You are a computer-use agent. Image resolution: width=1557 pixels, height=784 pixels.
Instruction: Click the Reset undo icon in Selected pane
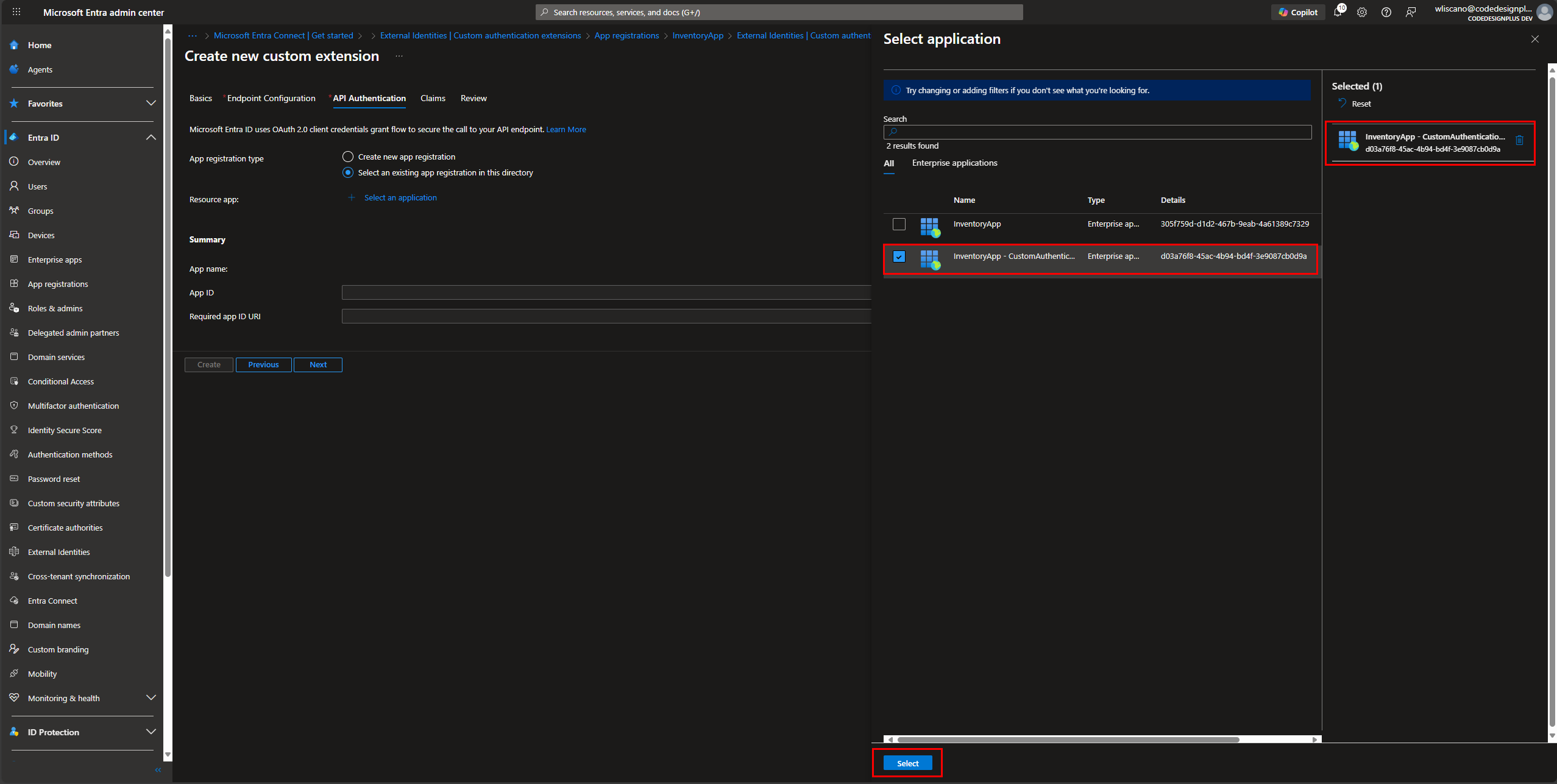tap(1342, 103)
